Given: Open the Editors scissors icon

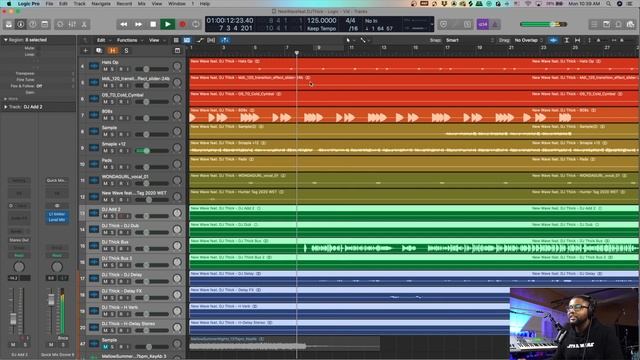Looking at the screenshot, I should click(x=84, y=24).
